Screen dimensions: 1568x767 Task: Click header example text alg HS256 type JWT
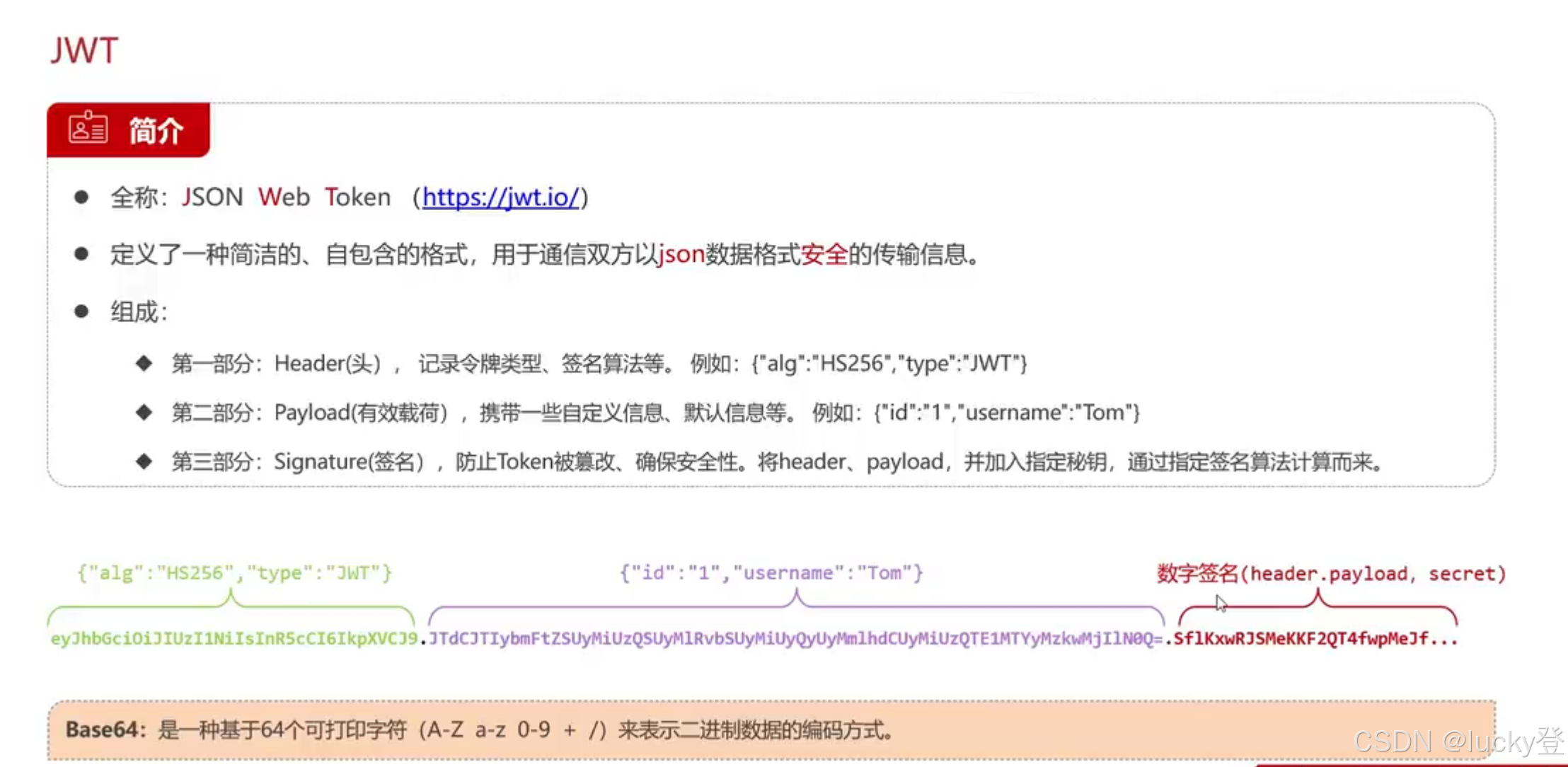(889, 363)
